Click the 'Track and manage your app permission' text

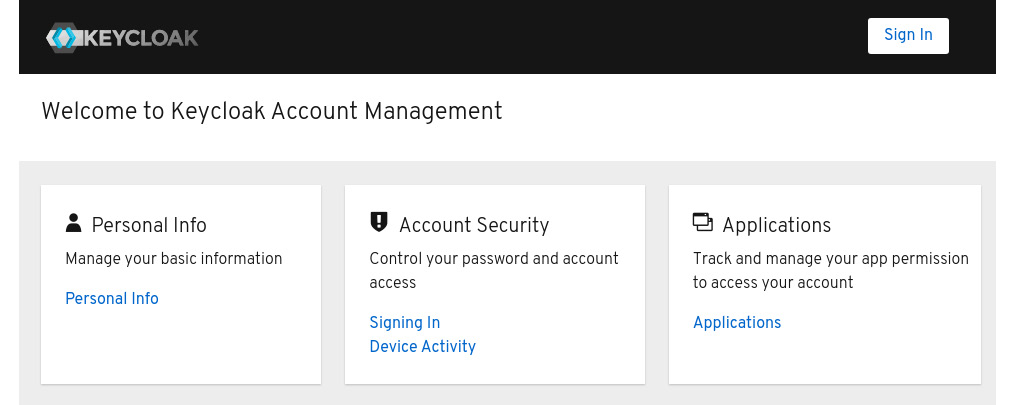point(831,259)
